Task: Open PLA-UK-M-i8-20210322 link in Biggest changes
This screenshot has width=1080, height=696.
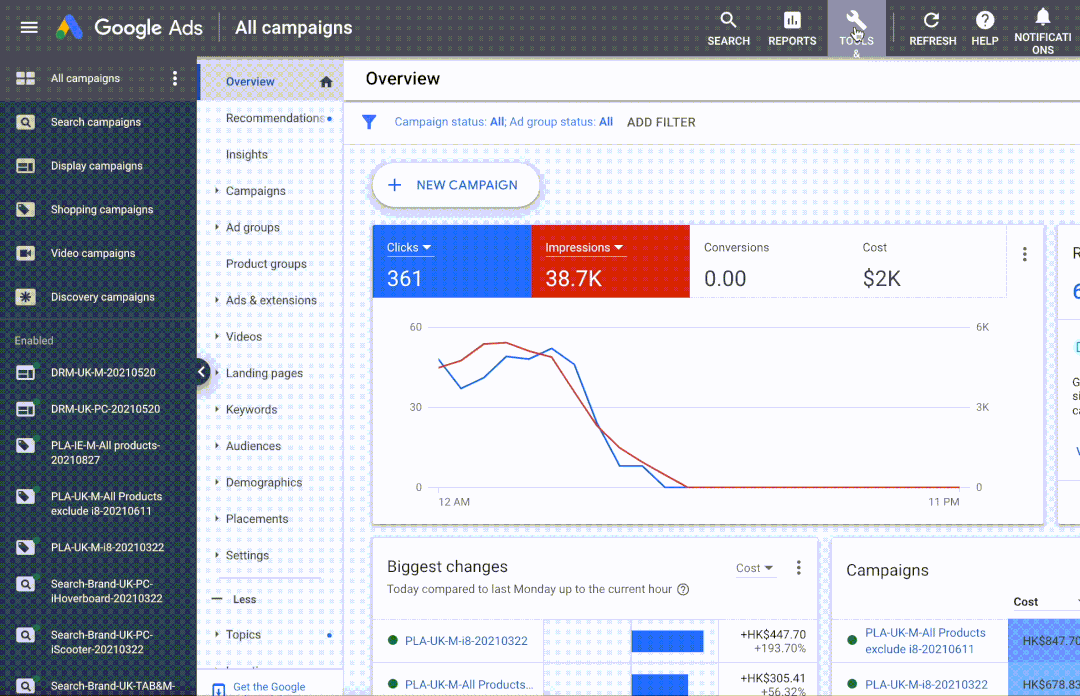Action: click(466, 641)
